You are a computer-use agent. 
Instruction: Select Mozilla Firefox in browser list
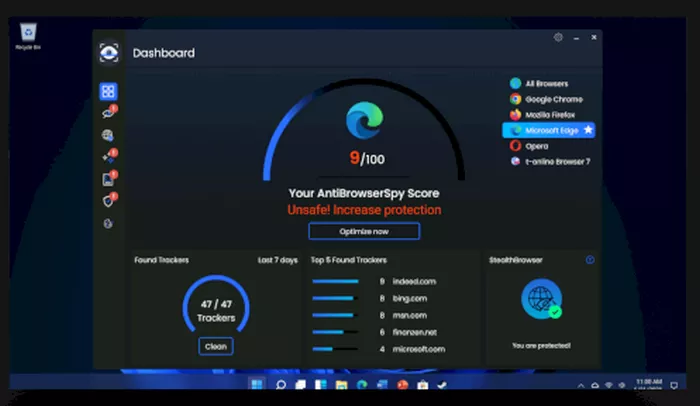(x=542, y=115)
